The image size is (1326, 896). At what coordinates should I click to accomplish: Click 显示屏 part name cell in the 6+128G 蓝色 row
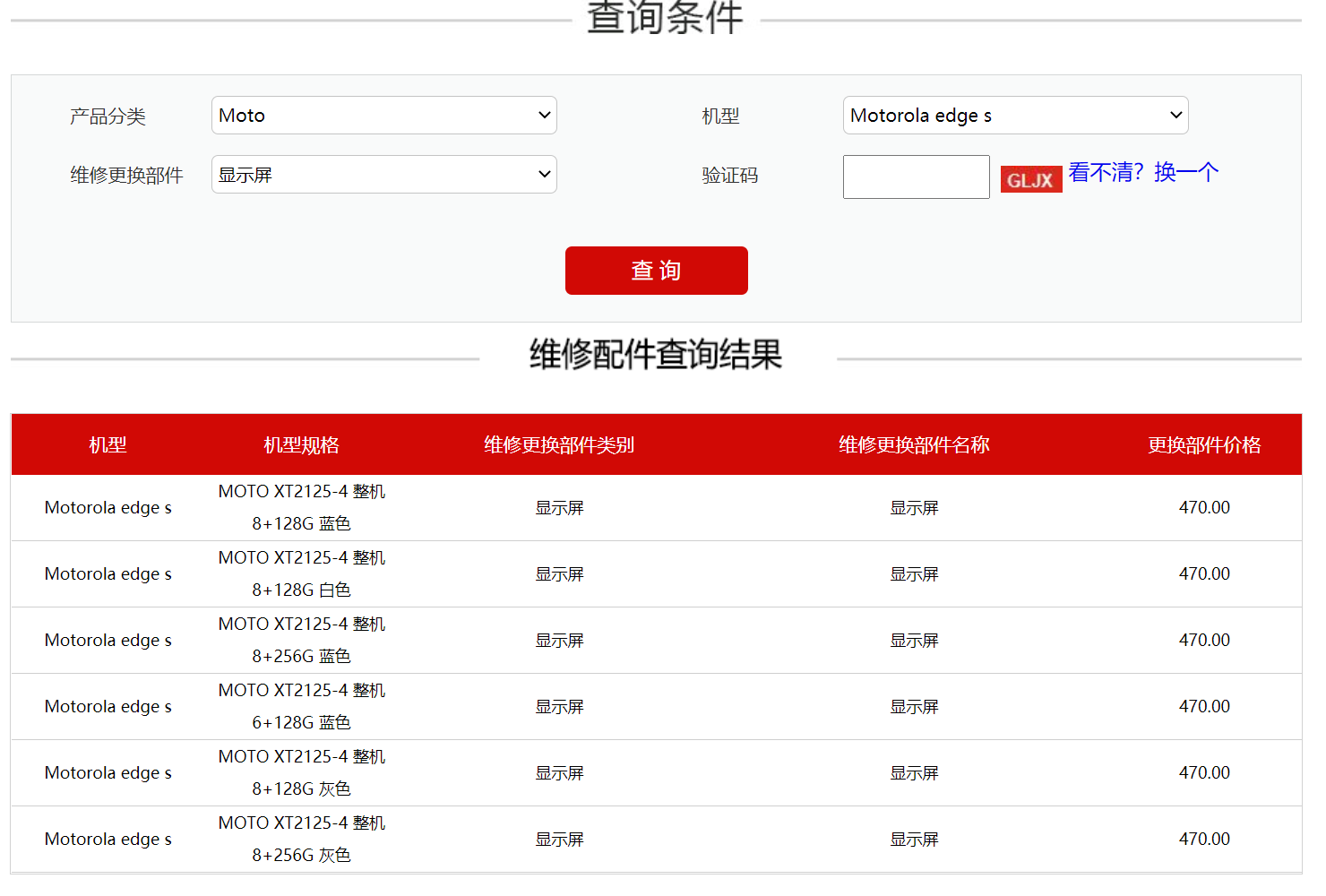(914, 707)
